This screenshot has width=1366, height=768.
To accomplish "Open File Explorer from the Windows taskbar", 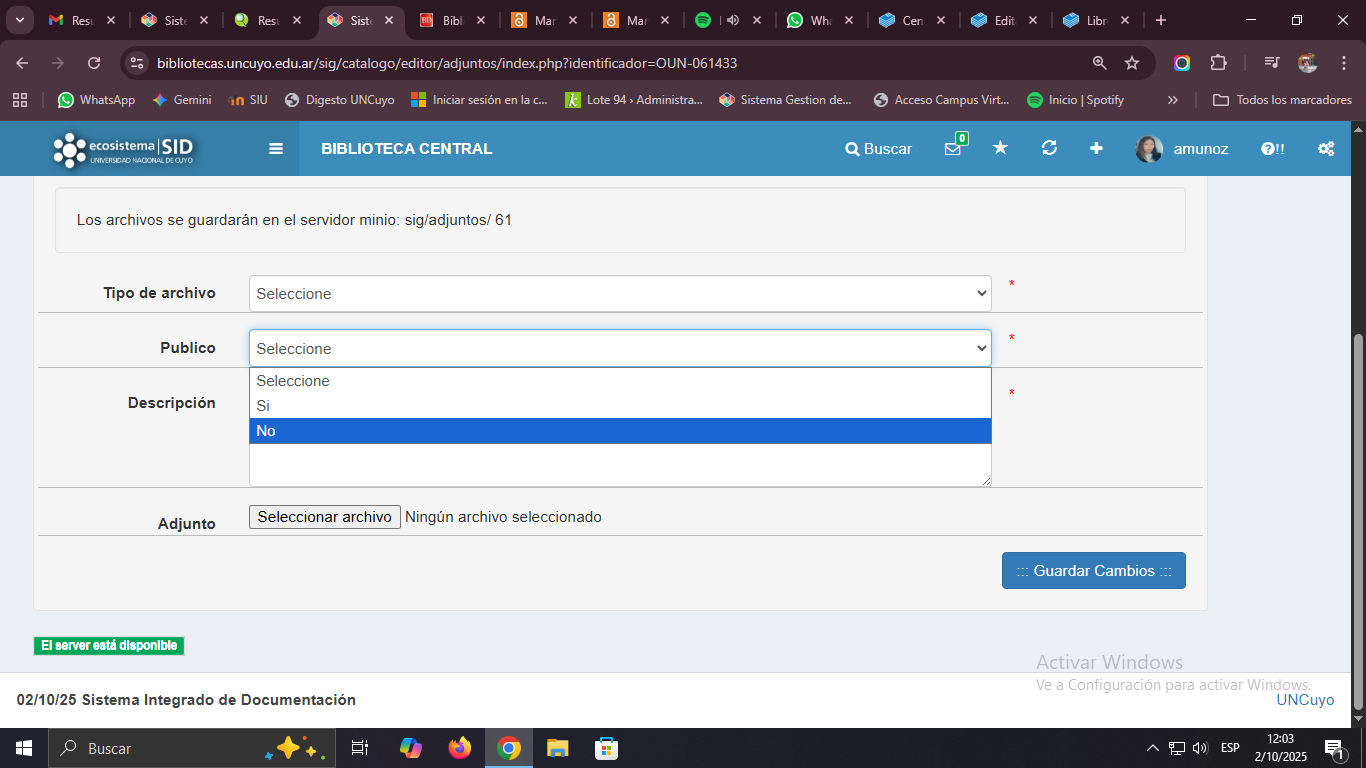I will (x=557, y=748).
